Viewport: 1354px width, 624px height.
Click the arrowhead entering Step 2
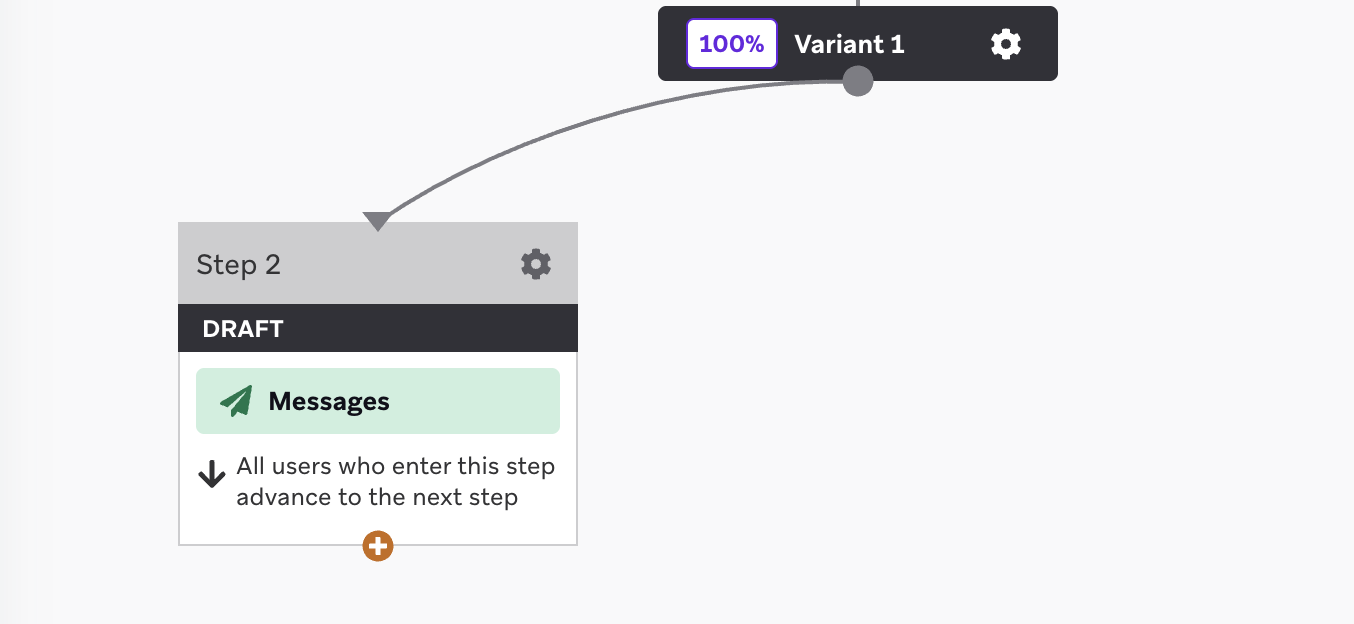[377, 220]
